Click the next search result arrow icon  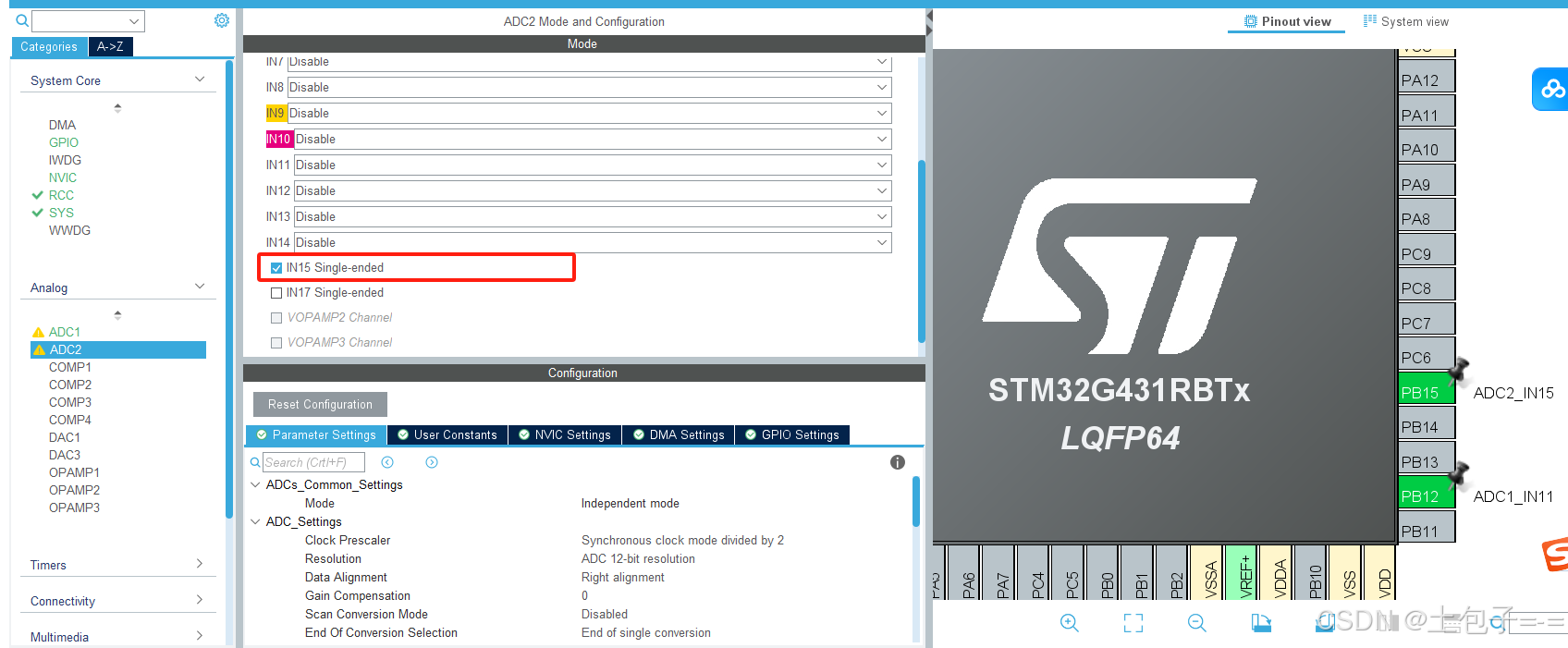pyautogui.click(x=432, y=462)
